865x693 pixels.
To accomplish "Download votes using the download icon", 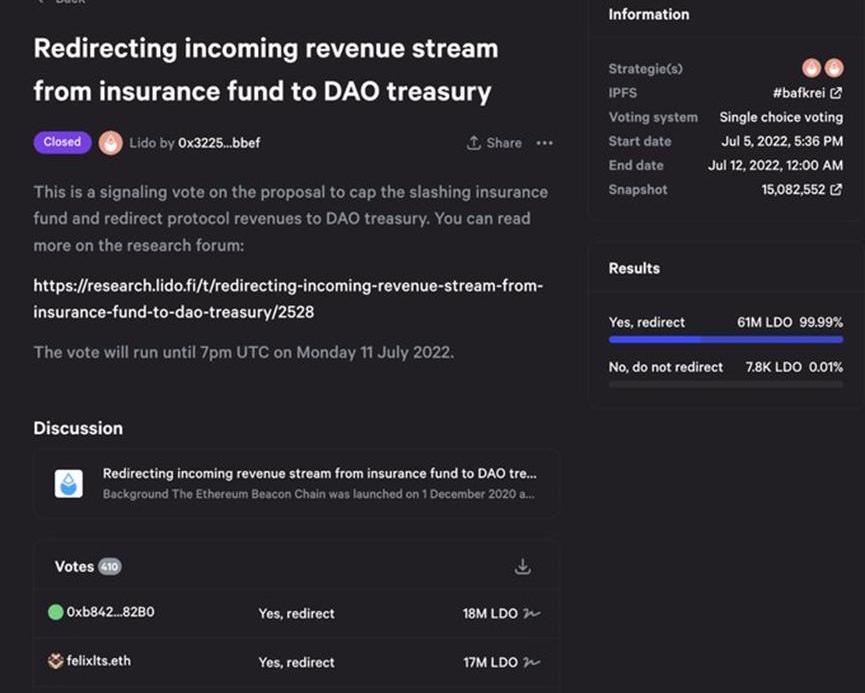I will coord(522,567).
